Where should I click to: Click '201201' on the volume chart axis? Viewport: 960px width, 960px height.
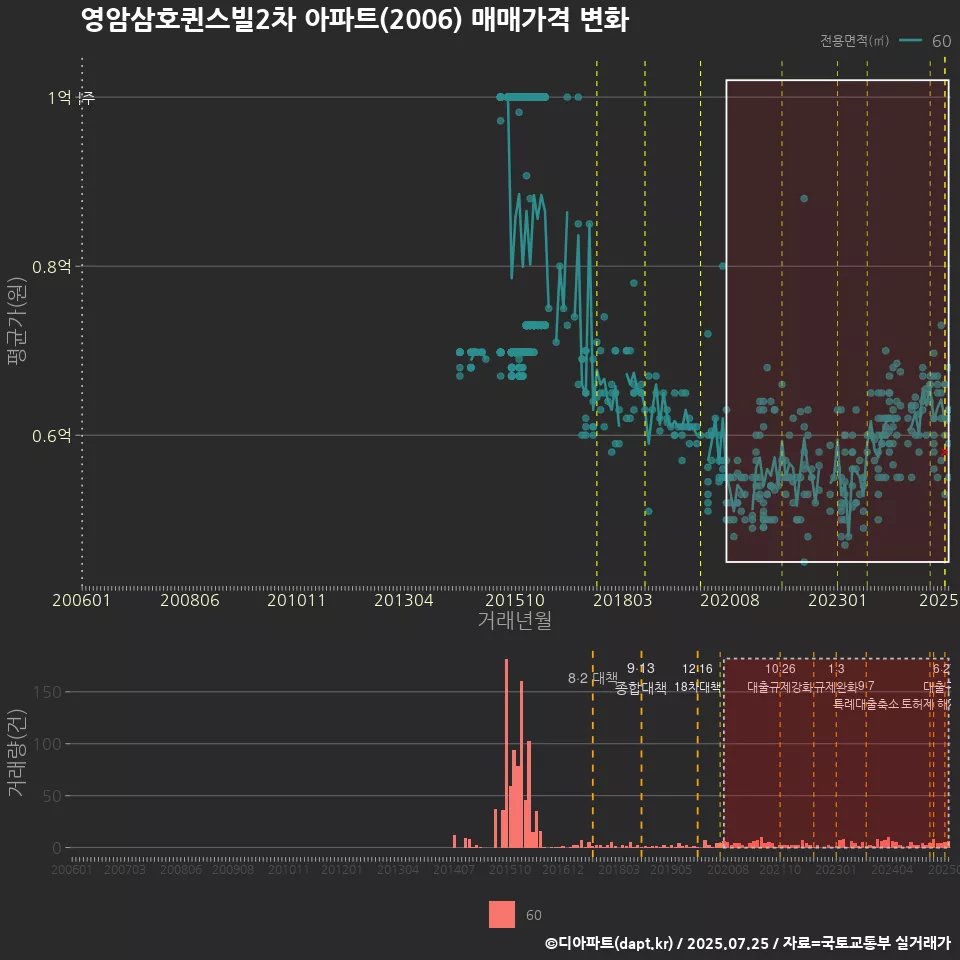coord(342,869)
